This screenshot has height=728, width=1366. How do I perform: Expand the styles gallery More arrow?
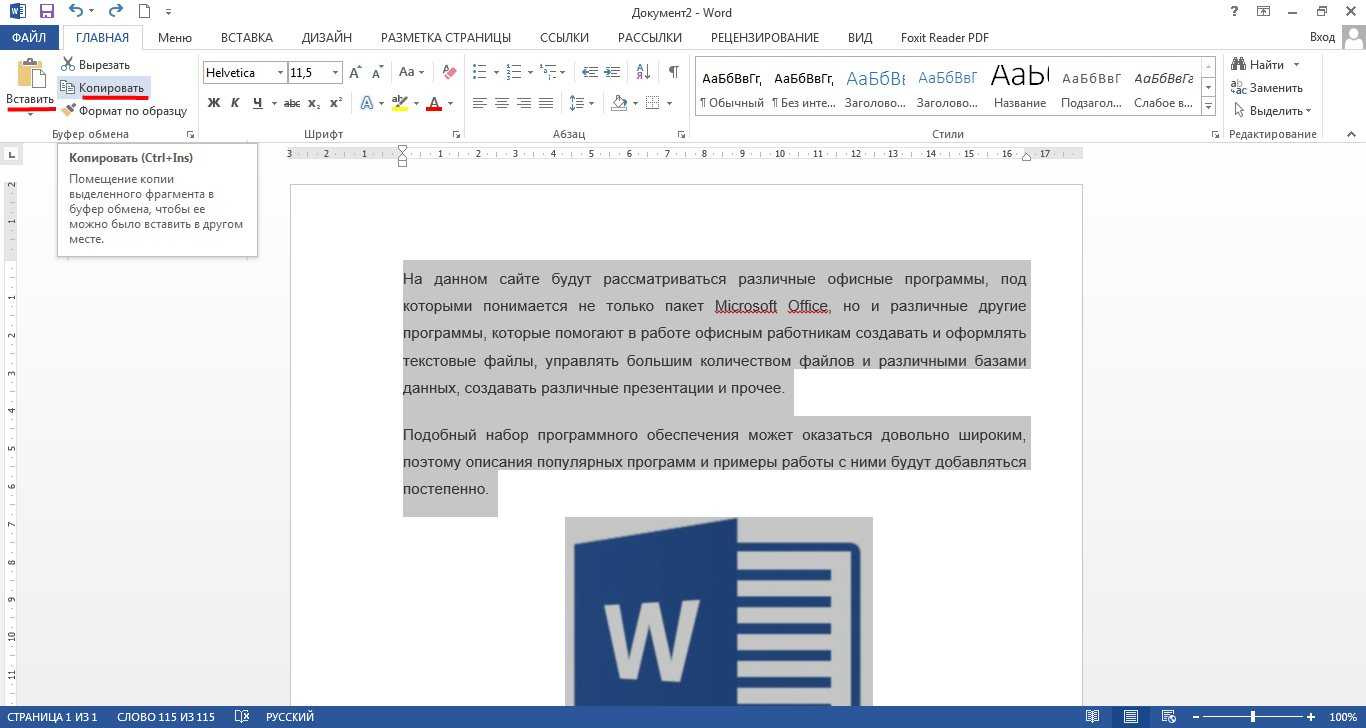tap(1208, 107)
